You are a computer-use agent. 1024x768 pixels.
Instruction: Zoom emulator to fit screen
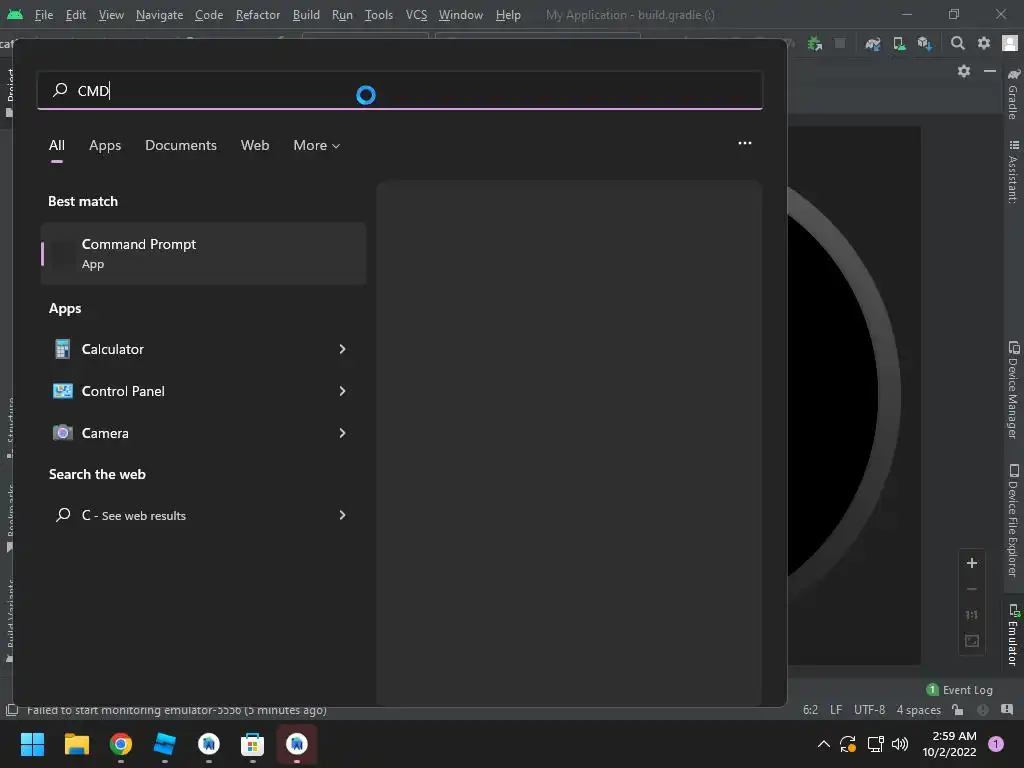tap(972, 641)
